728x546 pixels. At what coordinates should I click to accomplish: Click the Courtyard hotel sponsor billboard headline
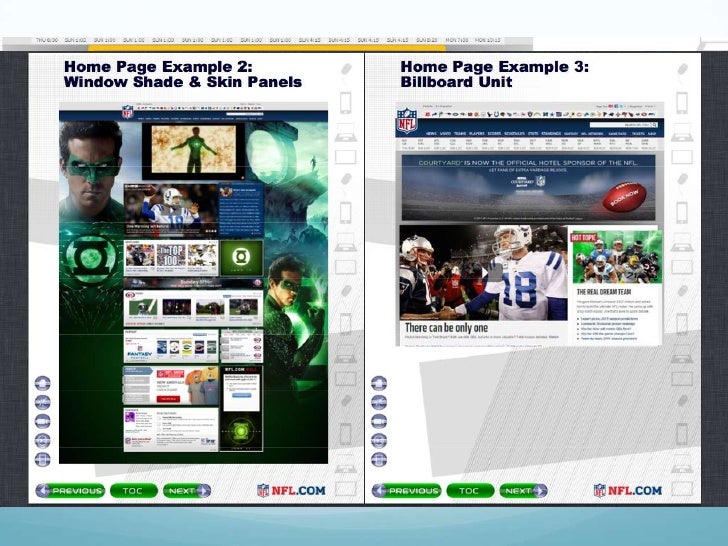[528, 163]
